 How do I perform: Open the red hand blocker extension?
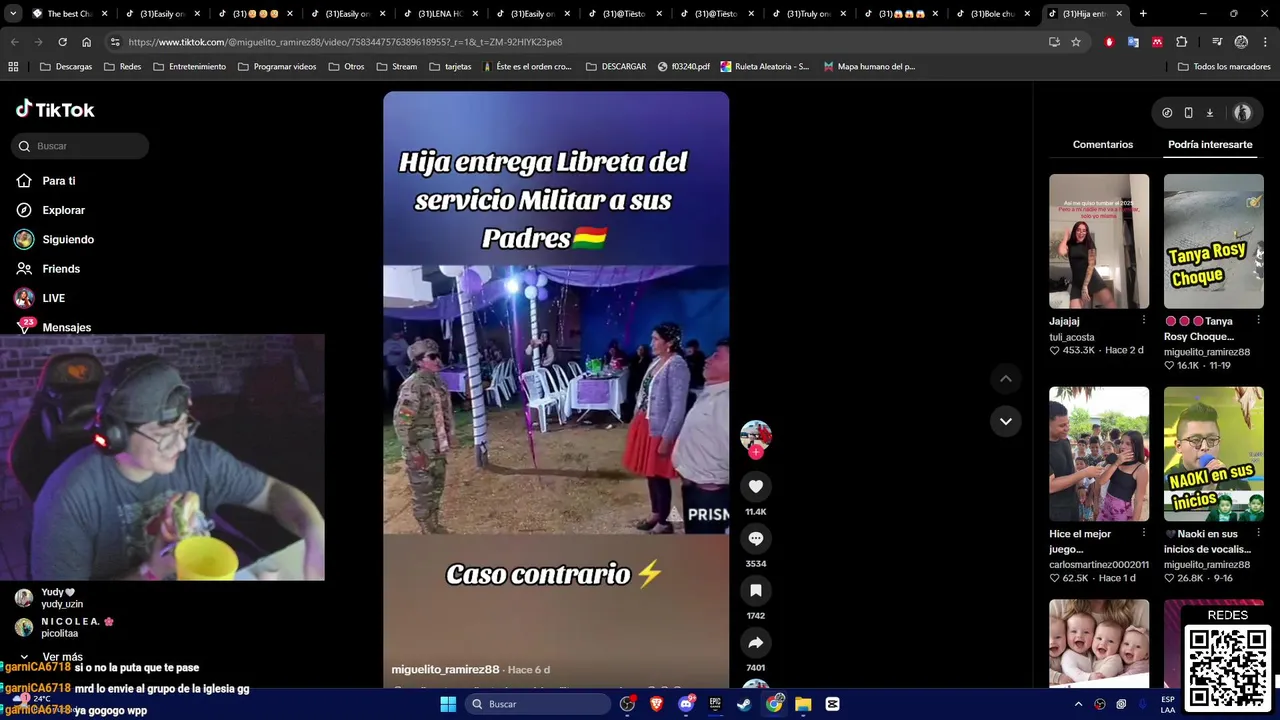(1109, 42)
